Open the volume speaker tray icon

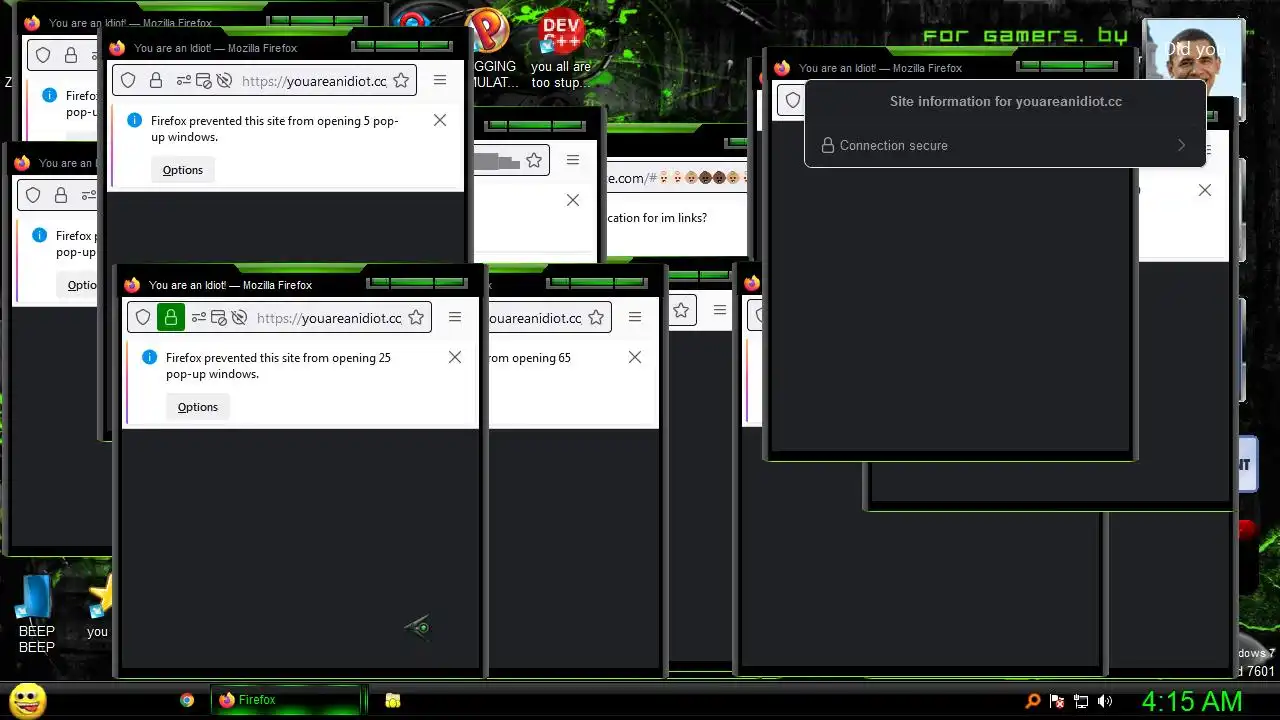tap(1105, 701)
